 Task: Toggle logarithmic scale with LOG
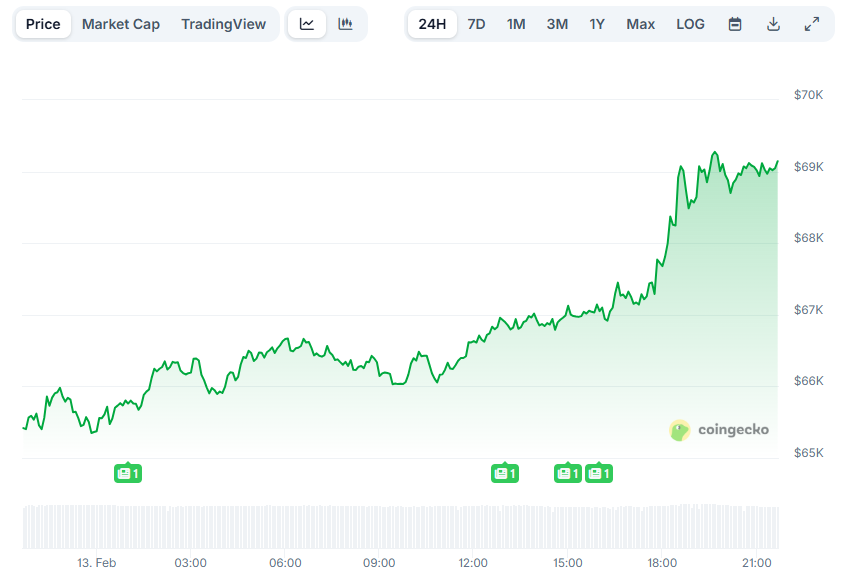(x=690, y=23)
